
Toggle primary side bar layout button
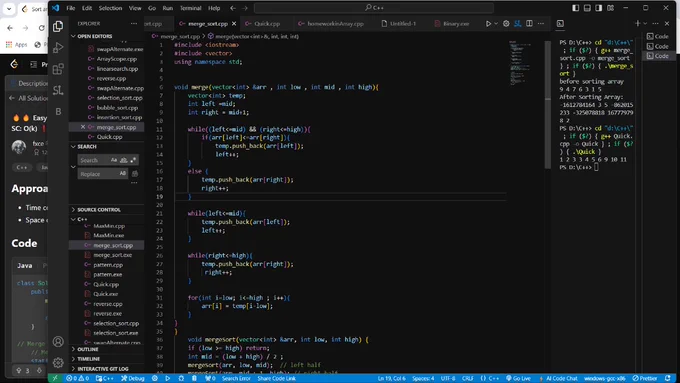[575, 8]
